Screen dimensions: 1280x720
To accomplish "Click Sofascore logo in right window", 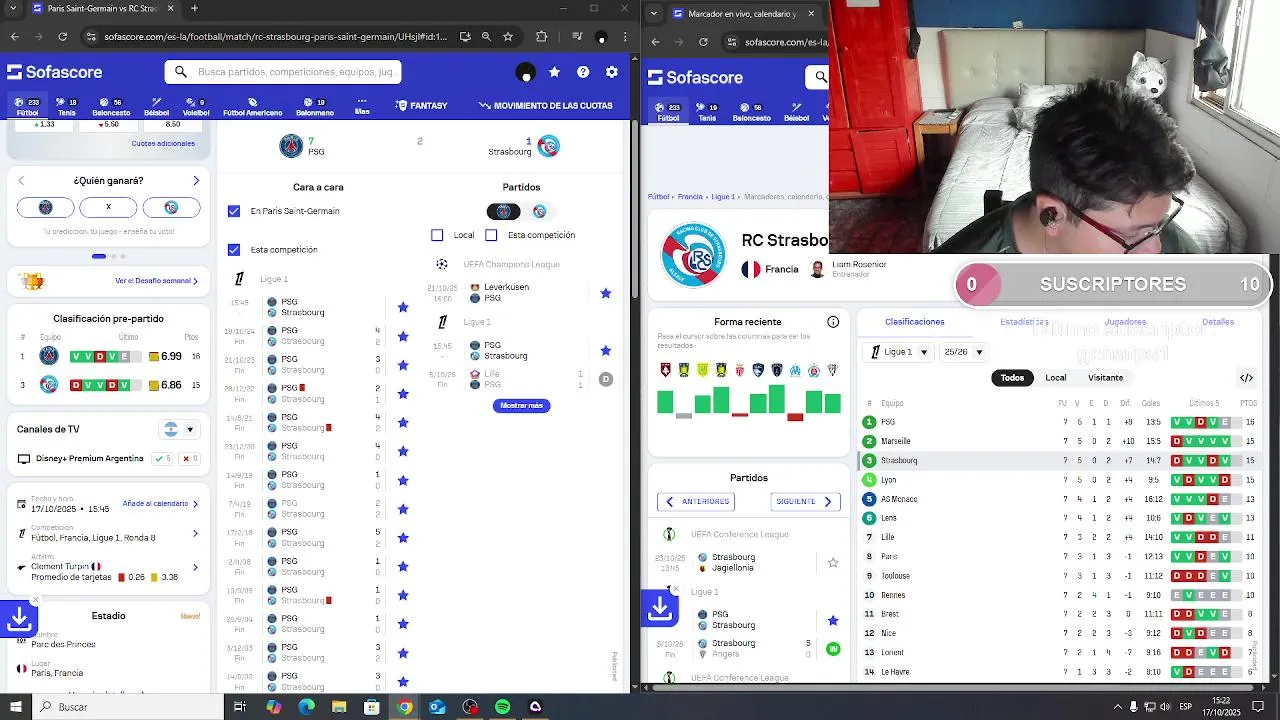I will [x=695, y=77].
